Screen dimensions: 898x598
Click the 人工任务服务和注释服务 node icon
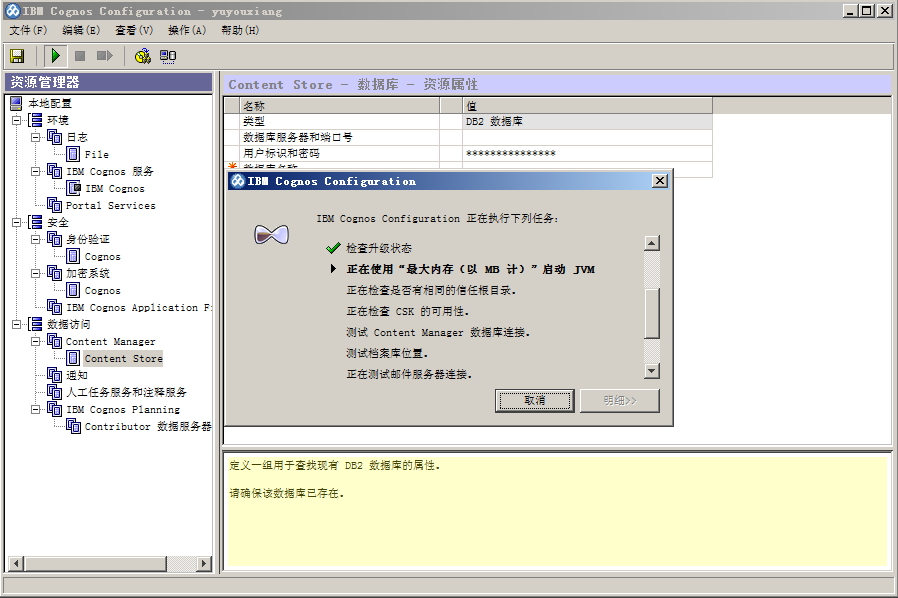coord(54,392)
